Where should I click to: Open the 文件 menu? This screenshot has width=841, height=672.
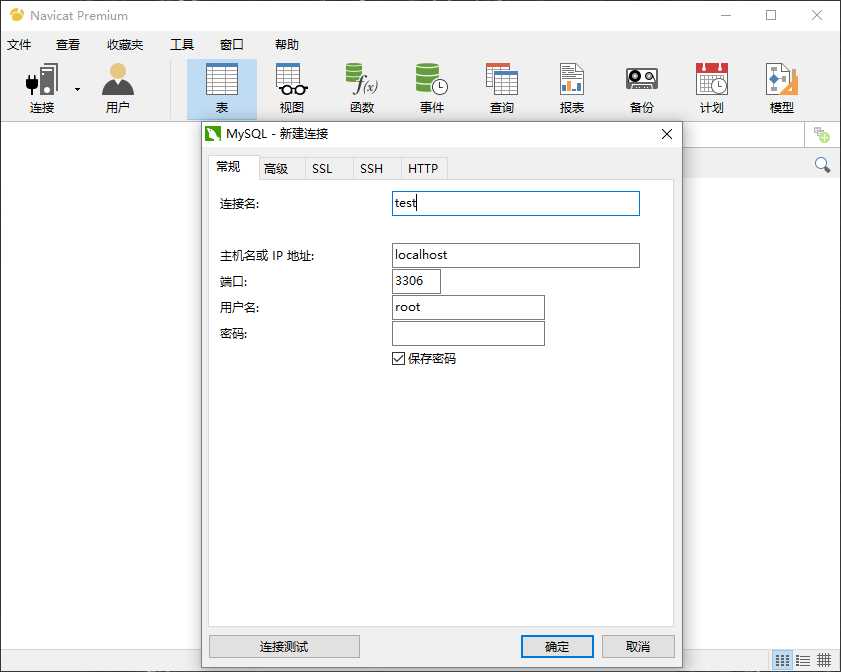tap(19, 45)
